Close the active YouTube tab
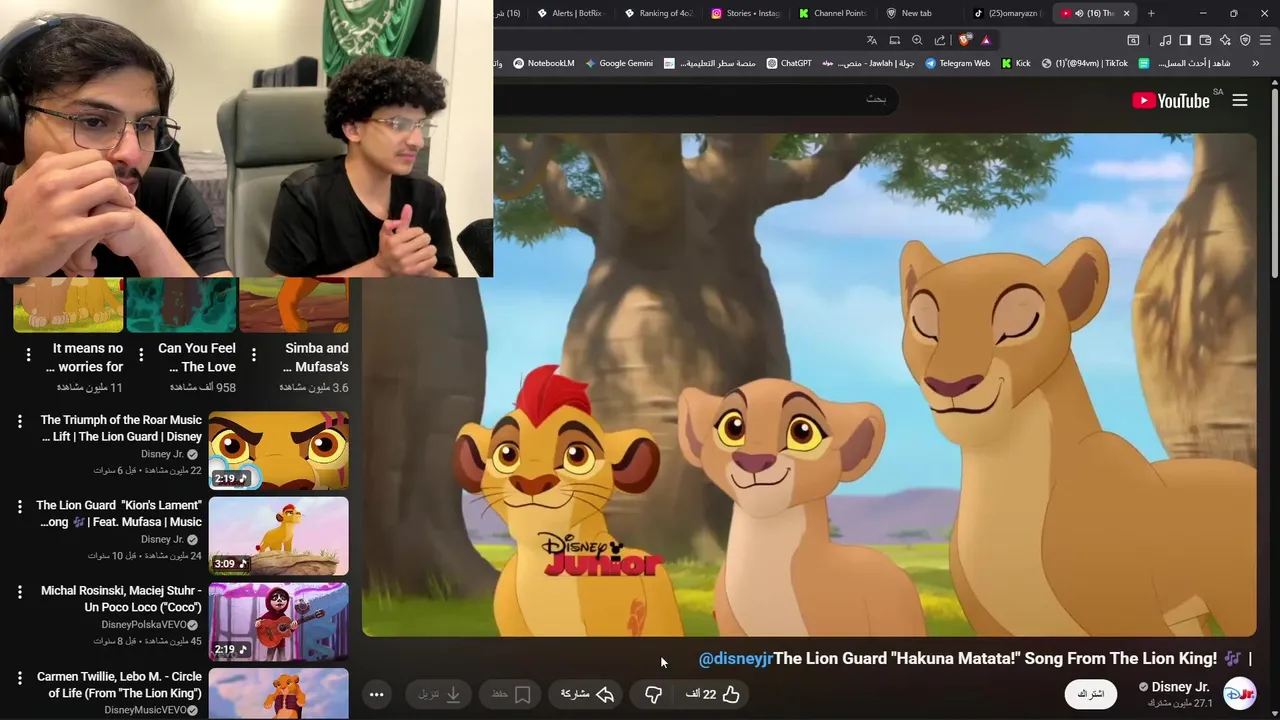1280x720 pixels. coord(1126,13)
